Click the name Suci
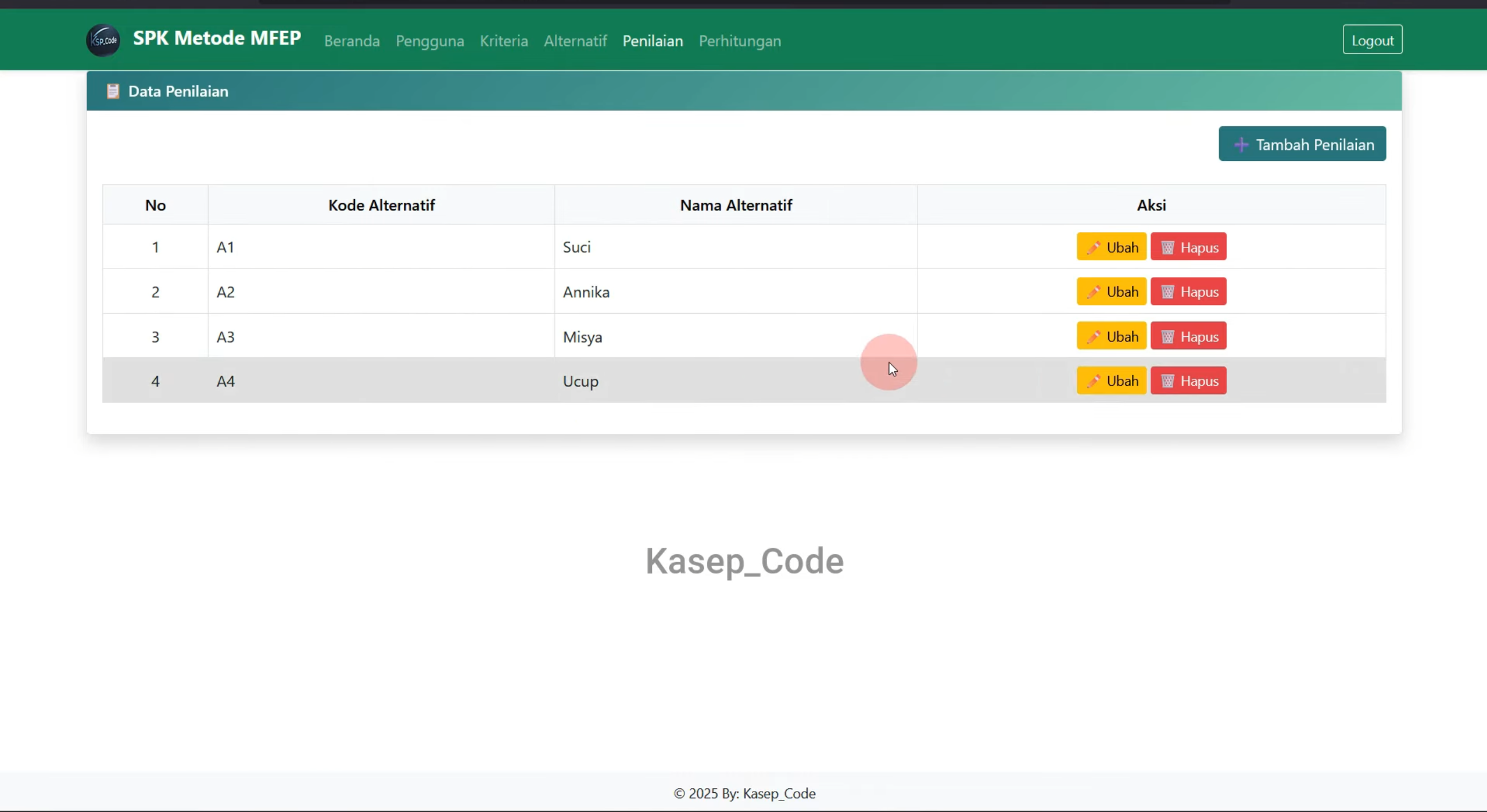 click(x=576, y=247)
